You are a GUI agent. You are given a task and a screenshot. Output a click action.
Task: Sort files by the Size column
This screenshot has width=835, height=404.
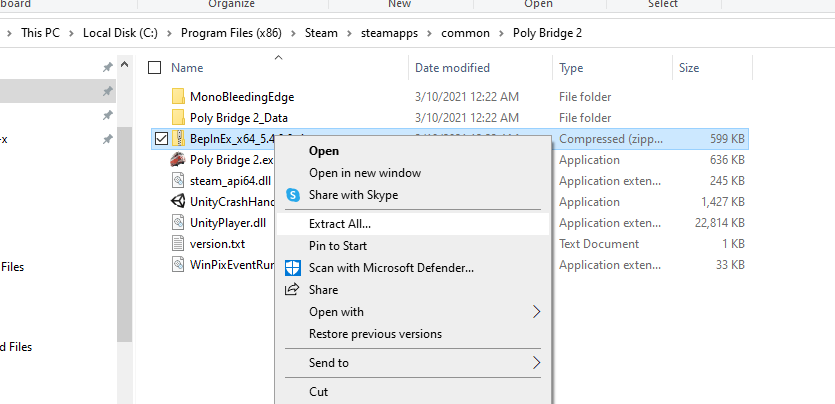(689, 68)
